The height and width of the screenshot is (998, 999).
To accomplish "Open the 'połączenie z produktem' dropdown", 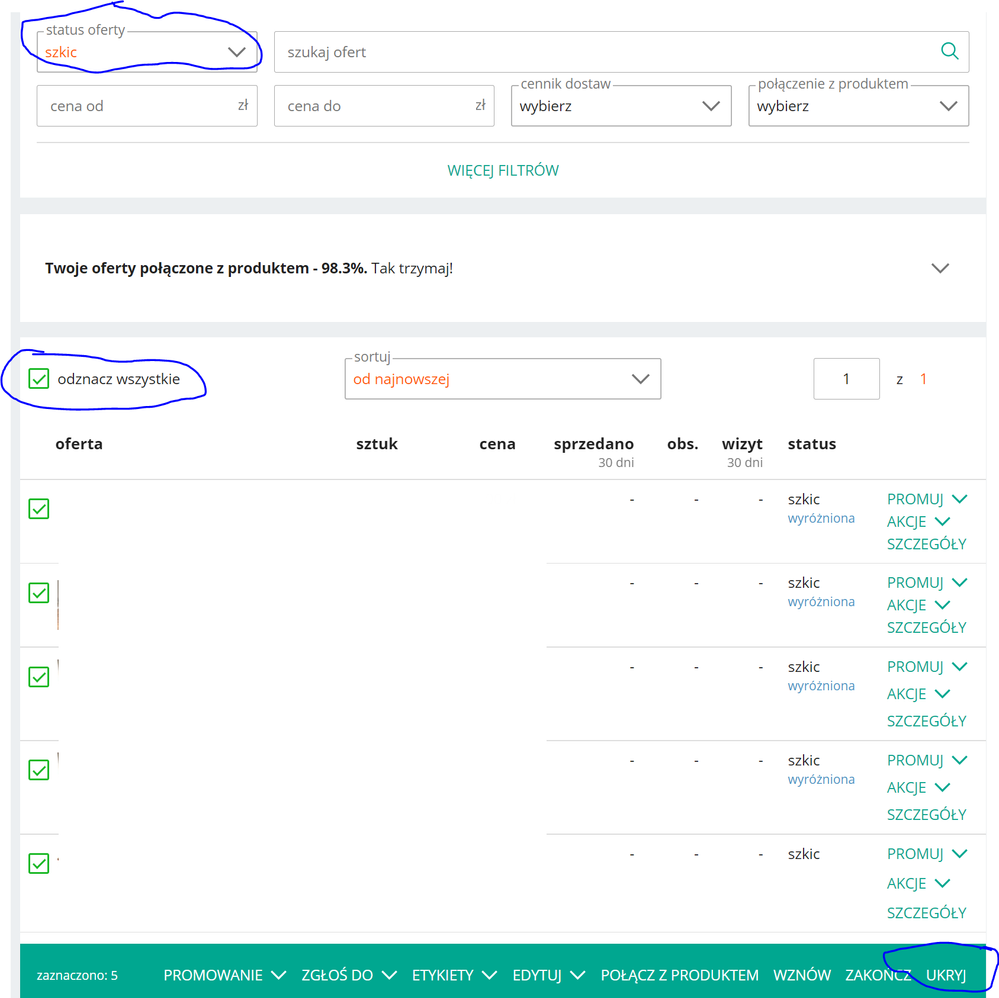I will pos(858,106).
